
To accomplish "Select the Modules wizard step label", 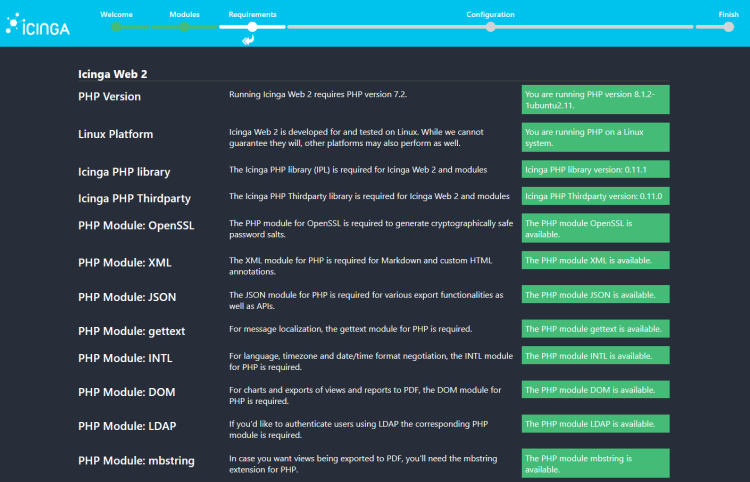I will coord(184,14).
